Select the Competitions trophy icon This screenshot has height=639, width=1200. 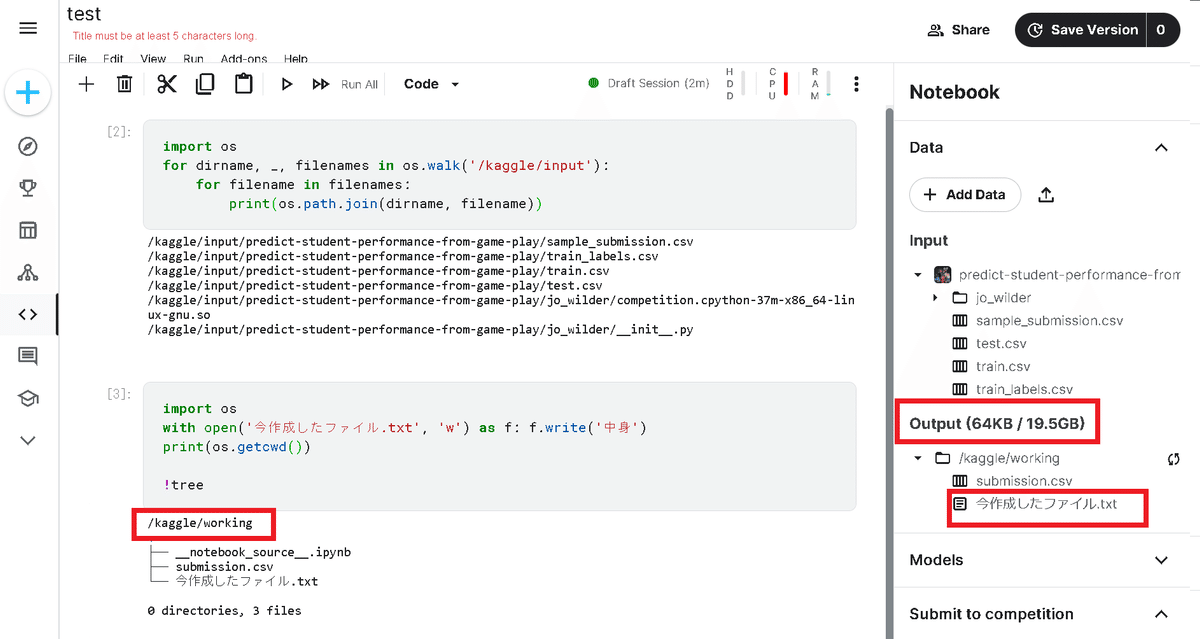pyautogui.click(x=27, y=187)
